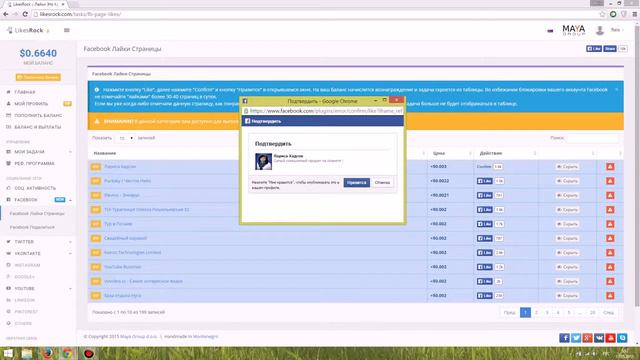Click the Facebook social icon in footer
Screen dimensions: 640x360
click(x=564, y=338)
